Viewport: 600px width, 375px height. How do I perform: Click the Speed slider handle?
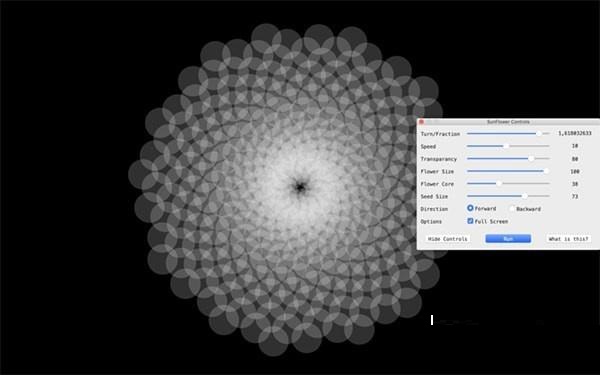coord(506,146)
